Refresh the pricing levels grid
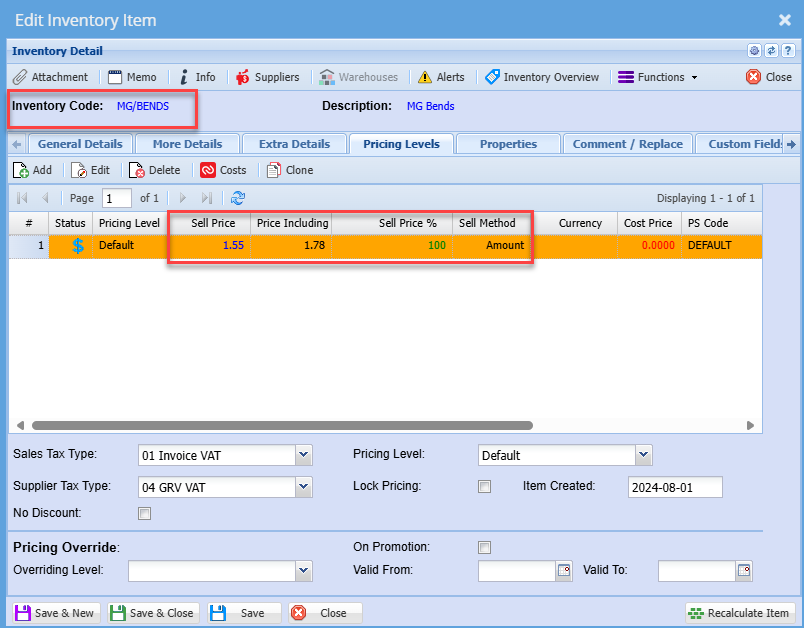This screenshot has width=804, height=628. pyautogui.click(x=238, y=198)
